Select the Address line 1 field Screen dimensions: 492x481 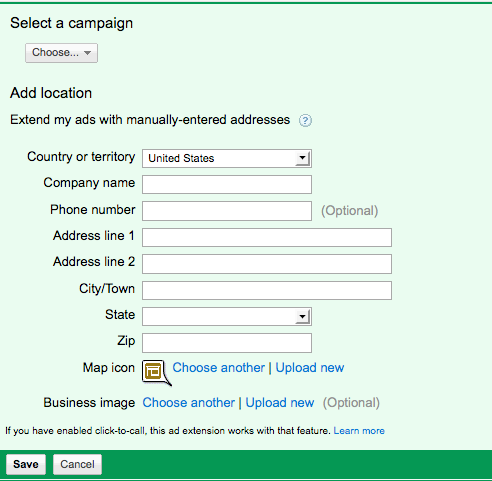267,237
